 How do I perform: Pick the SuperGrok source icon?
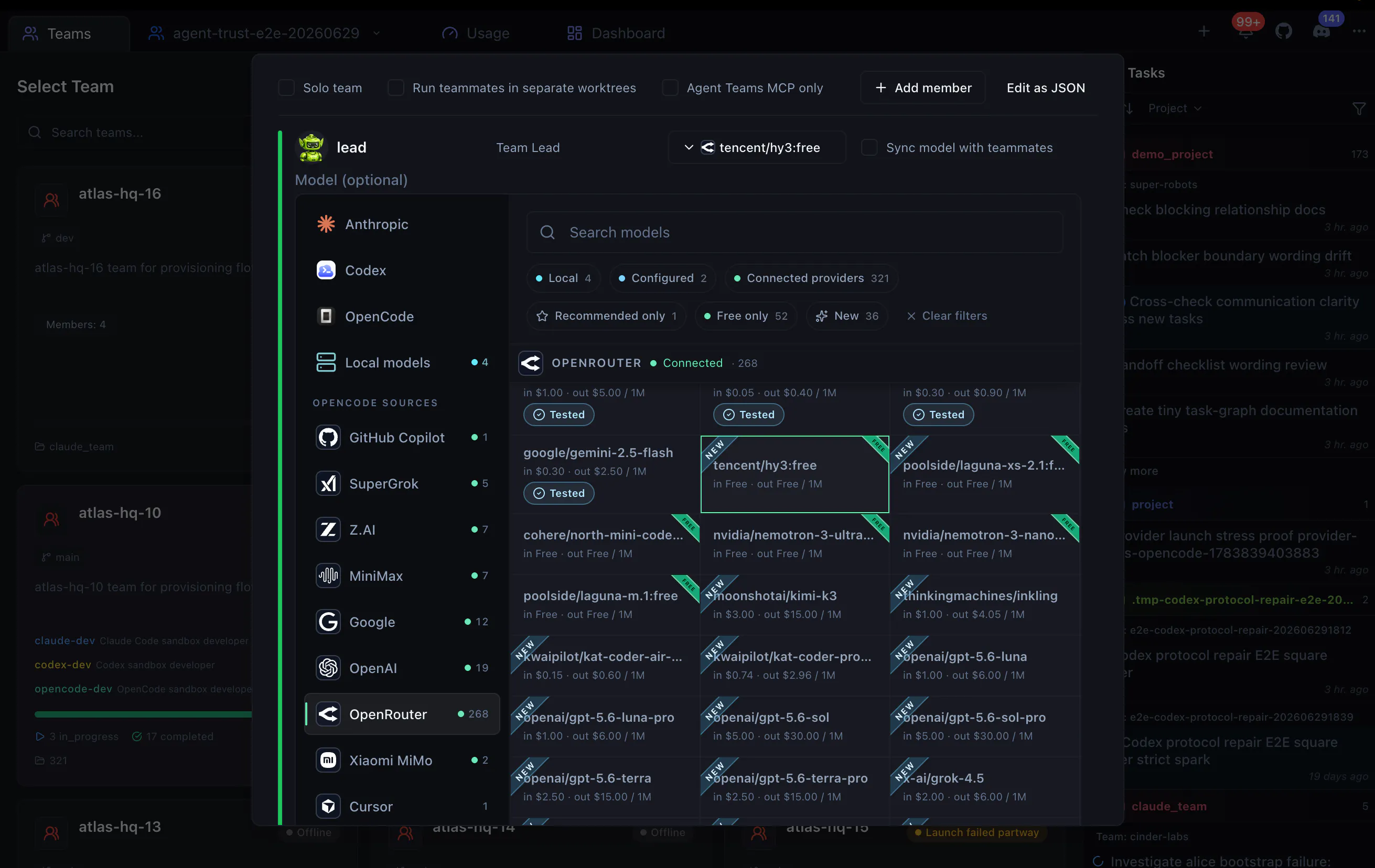tap(328, 484)
